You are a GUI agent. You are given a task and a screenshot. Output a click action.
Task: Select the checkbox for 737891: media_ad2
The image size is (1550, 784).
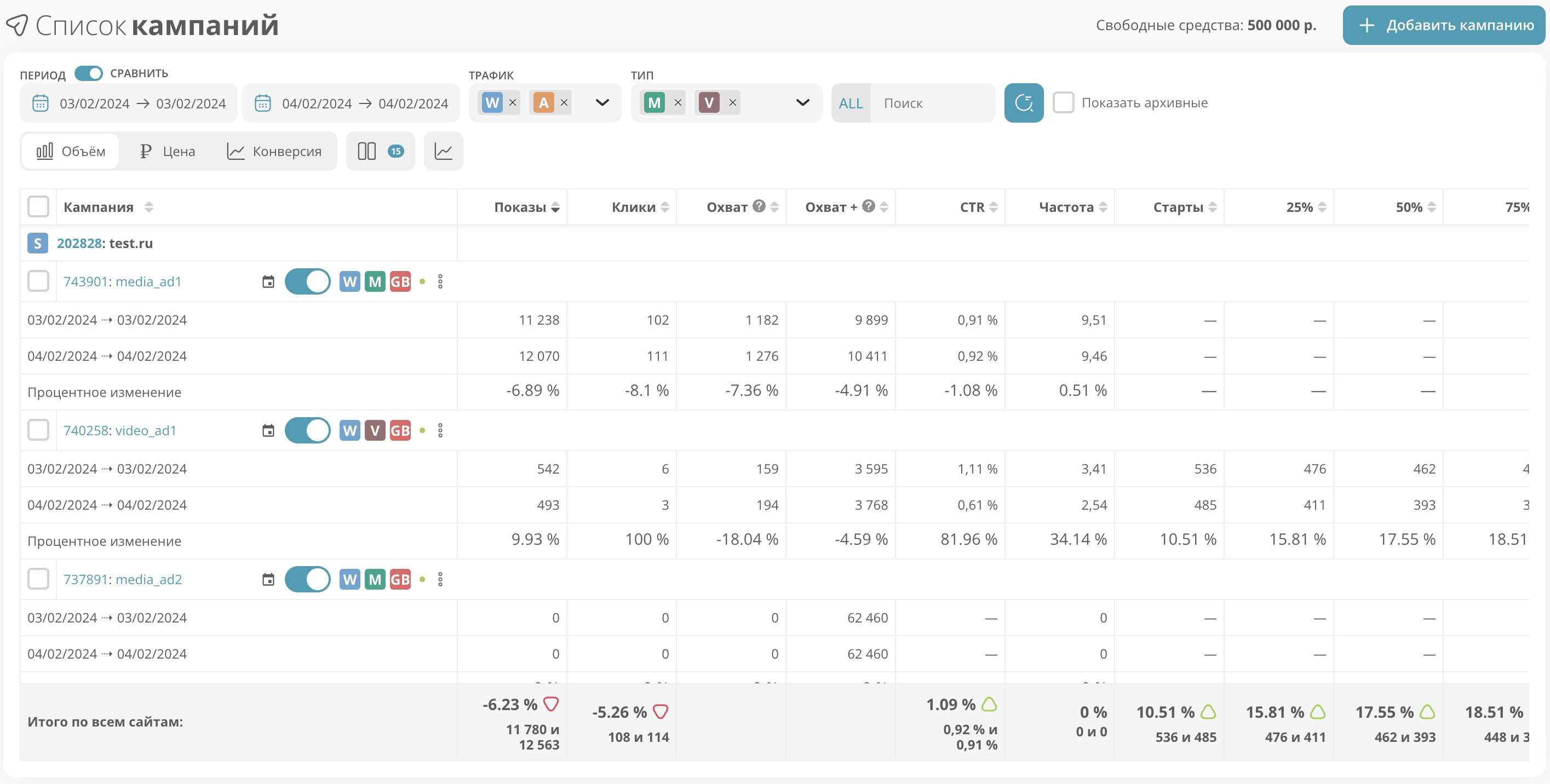point(38,579)
